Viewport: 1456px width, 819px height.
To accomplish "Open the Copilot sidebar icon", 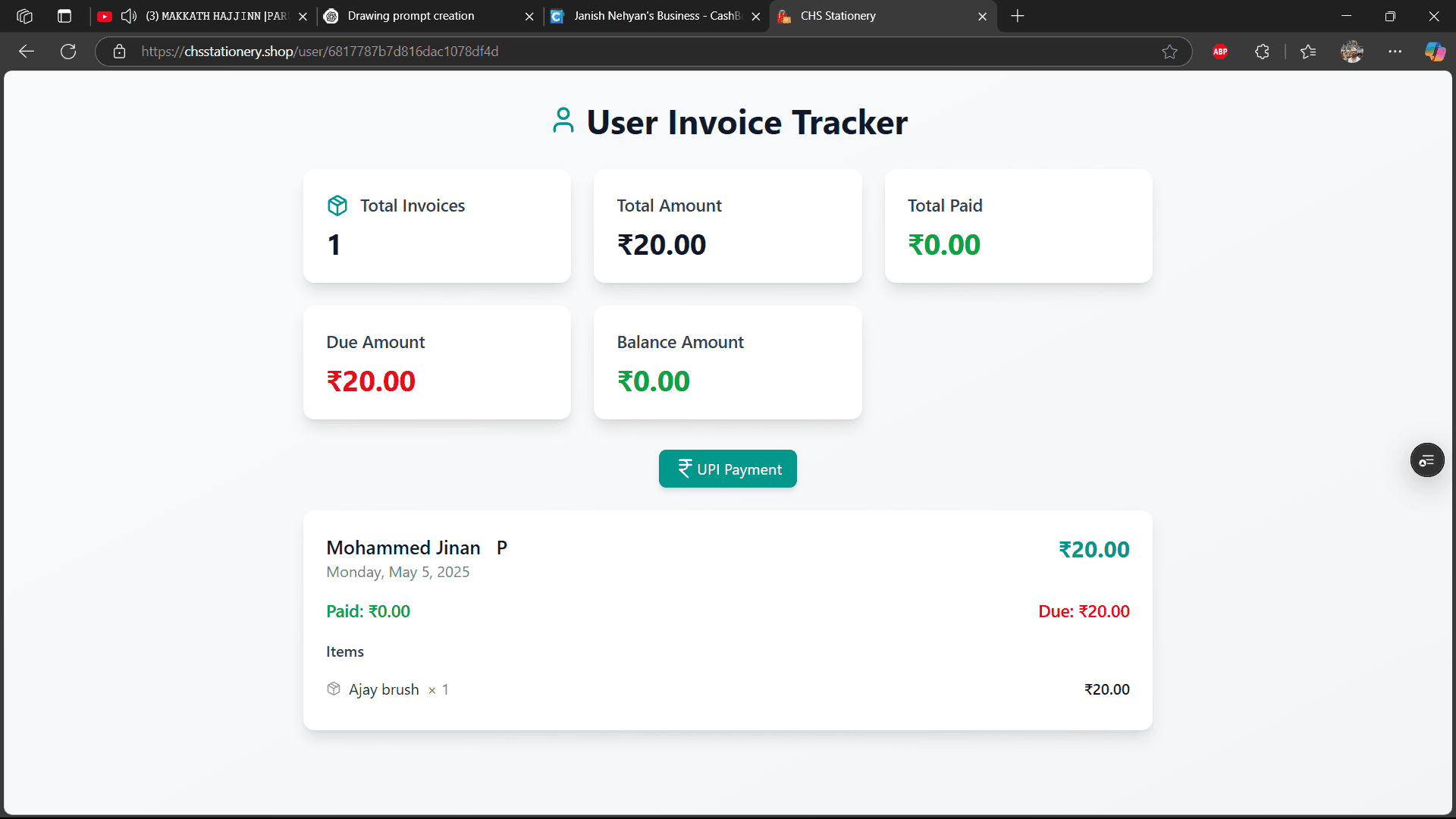I will point(1435,52).
